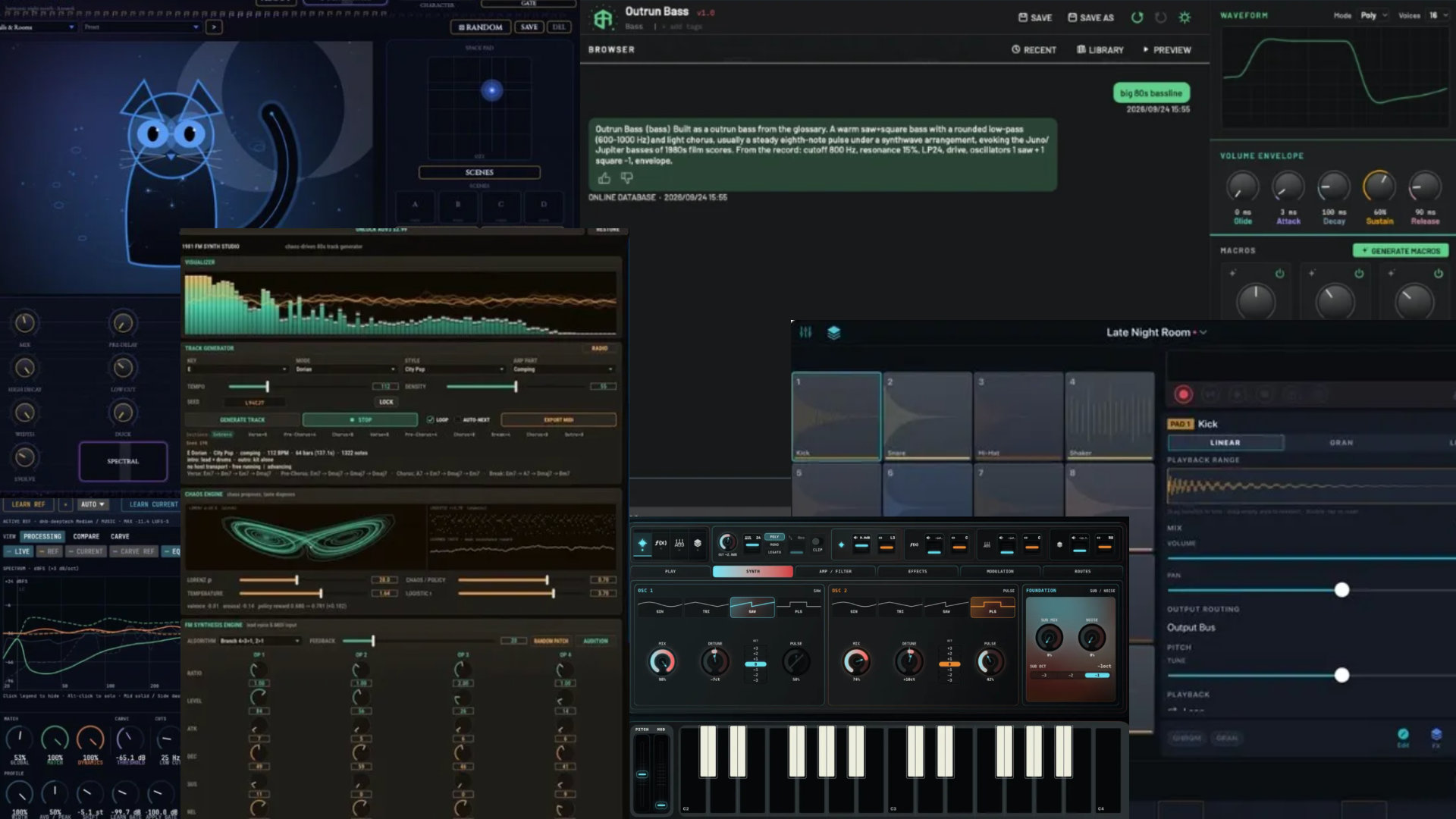1456x819 pixels.
Task: Switch to the Amp / Filter tab
Action: click(x=835, y=571)
